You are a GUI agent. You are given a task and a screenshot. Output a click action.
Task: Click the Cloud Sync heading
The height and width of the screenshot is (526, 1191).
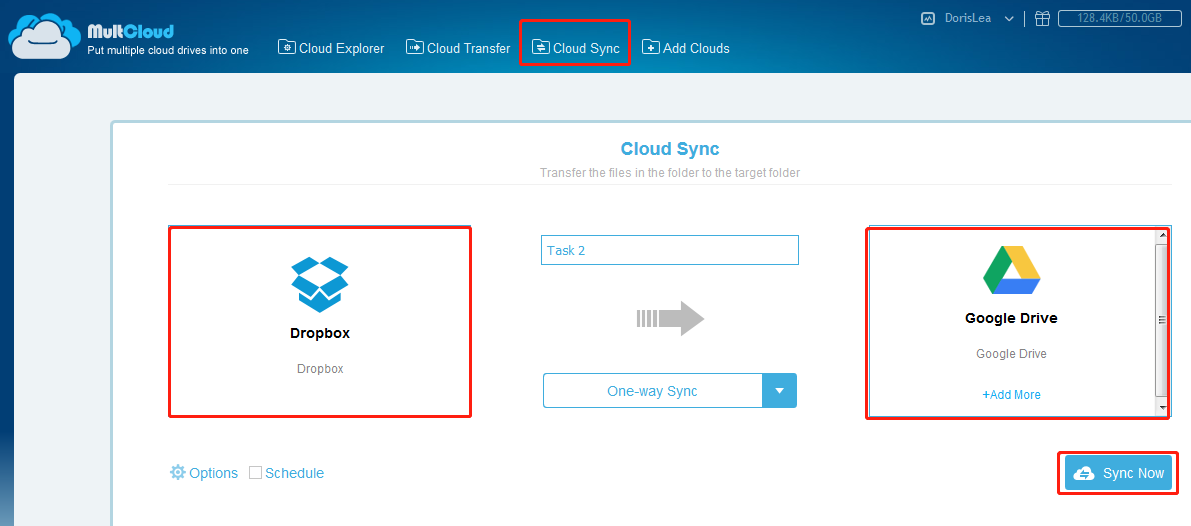(x=669, y=148)
